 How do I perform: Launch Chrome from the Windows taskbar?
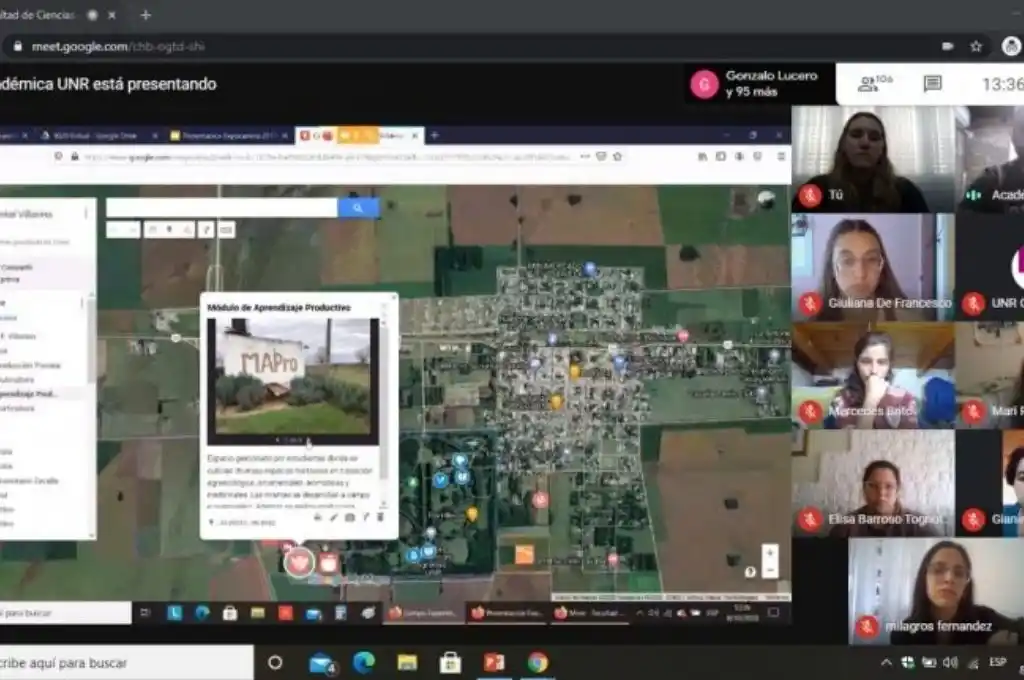[x=538, y=662]
